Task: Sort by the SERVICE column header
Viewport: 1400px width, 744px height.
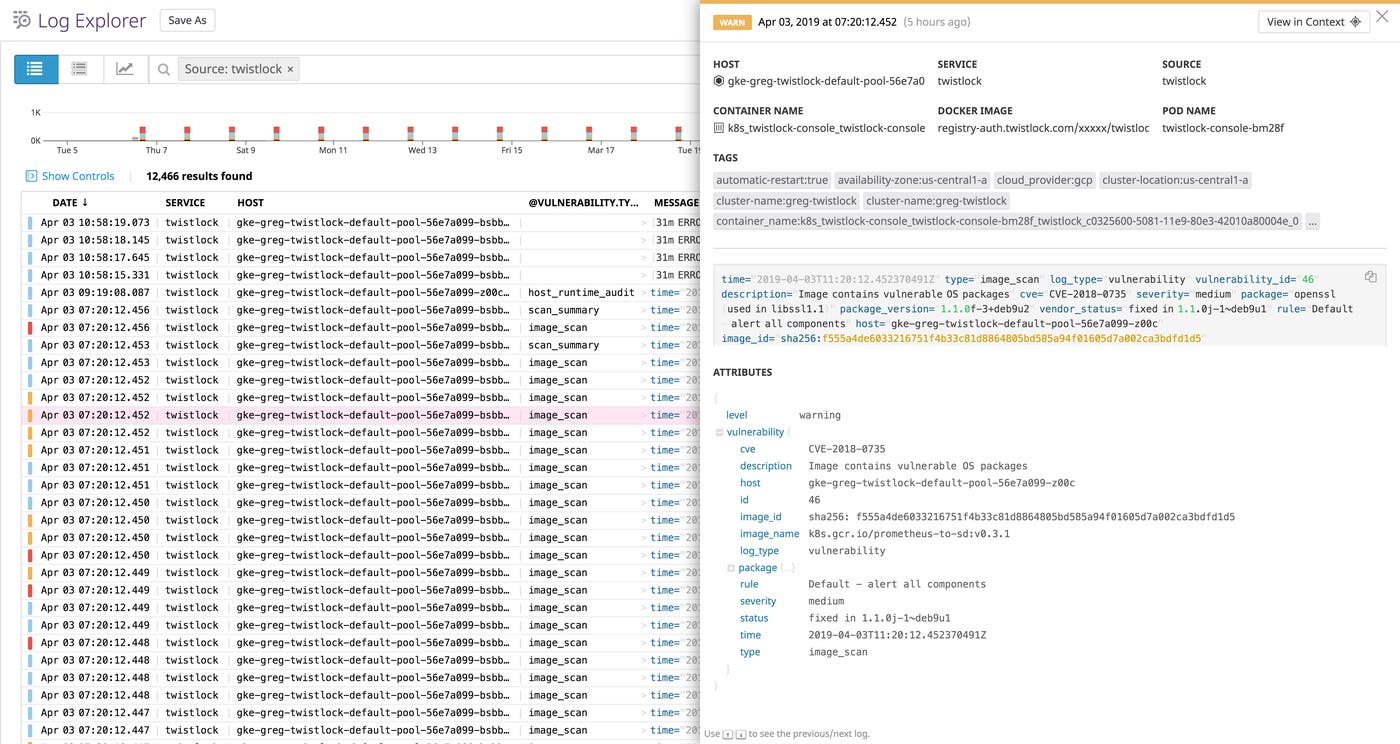Action: (x=185, y=203)
